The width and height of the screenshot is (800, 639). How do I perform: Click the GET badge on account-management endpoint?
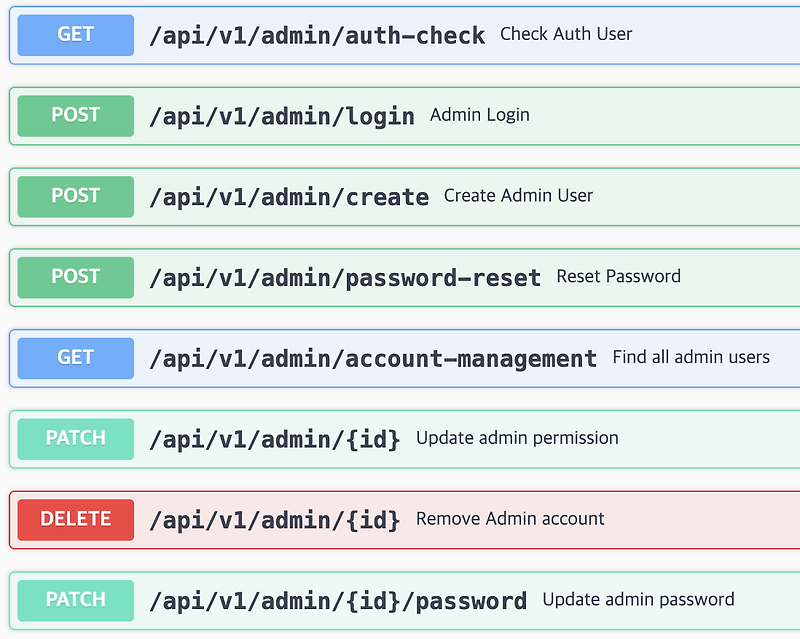point(75,358)
